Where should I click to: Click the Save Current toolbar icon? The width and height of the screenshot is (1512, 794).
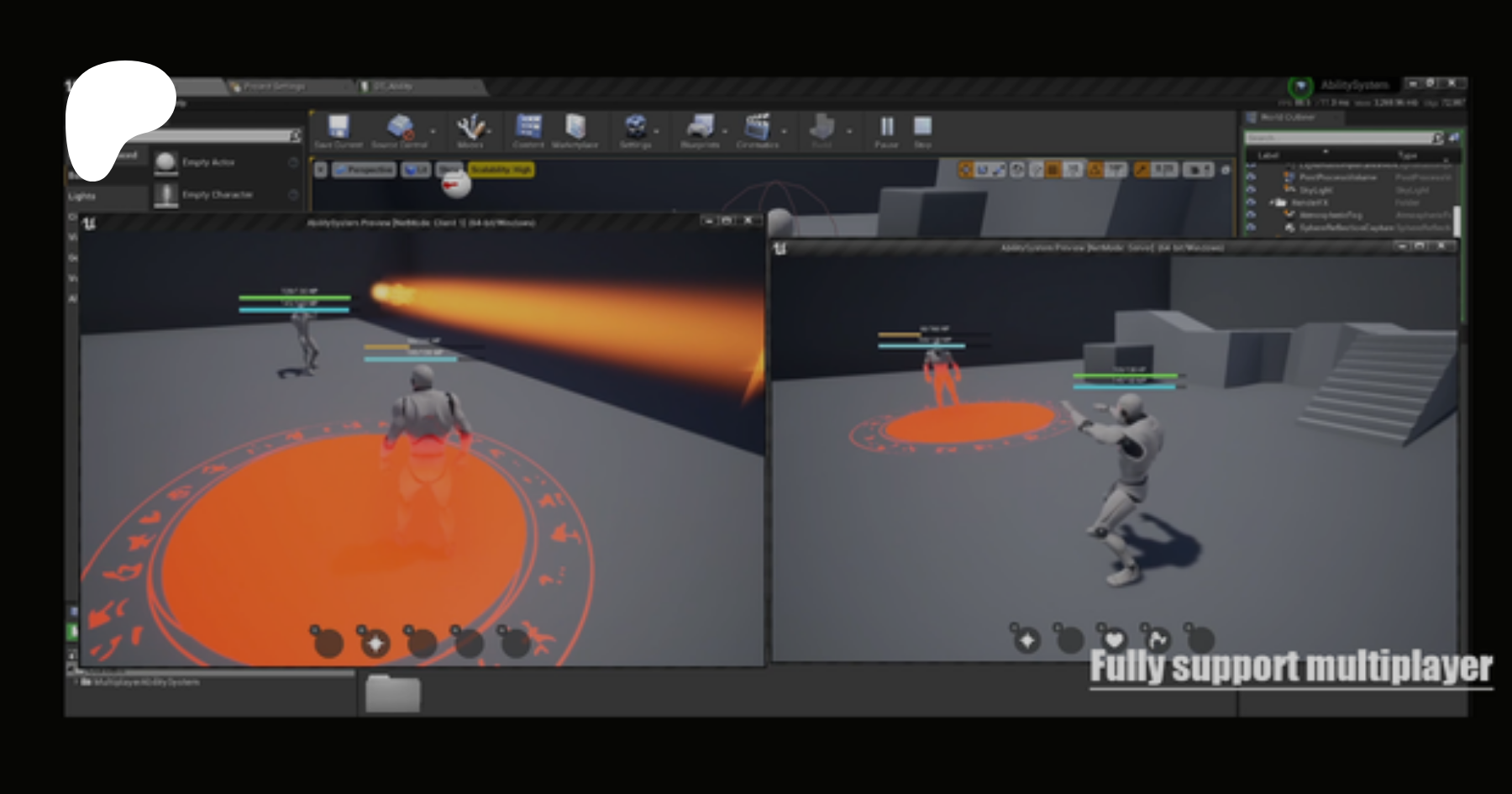[x=338, y=129]
